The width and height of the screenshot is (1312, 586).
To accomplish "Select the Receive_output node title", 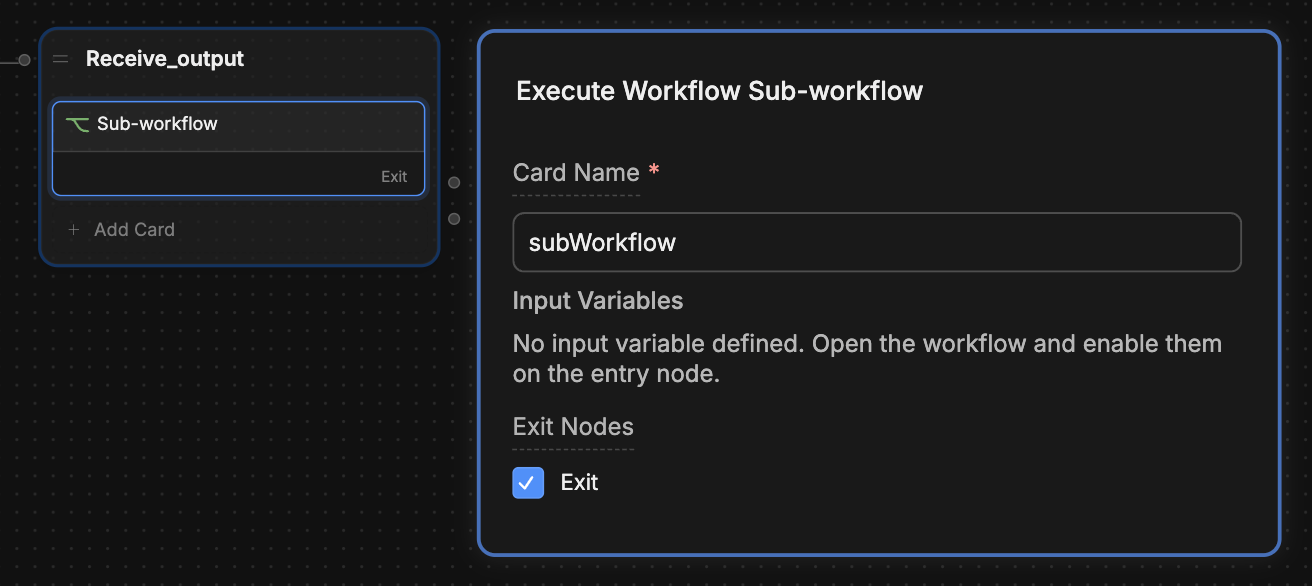I will pyautogui.click(x=164, y=58).
